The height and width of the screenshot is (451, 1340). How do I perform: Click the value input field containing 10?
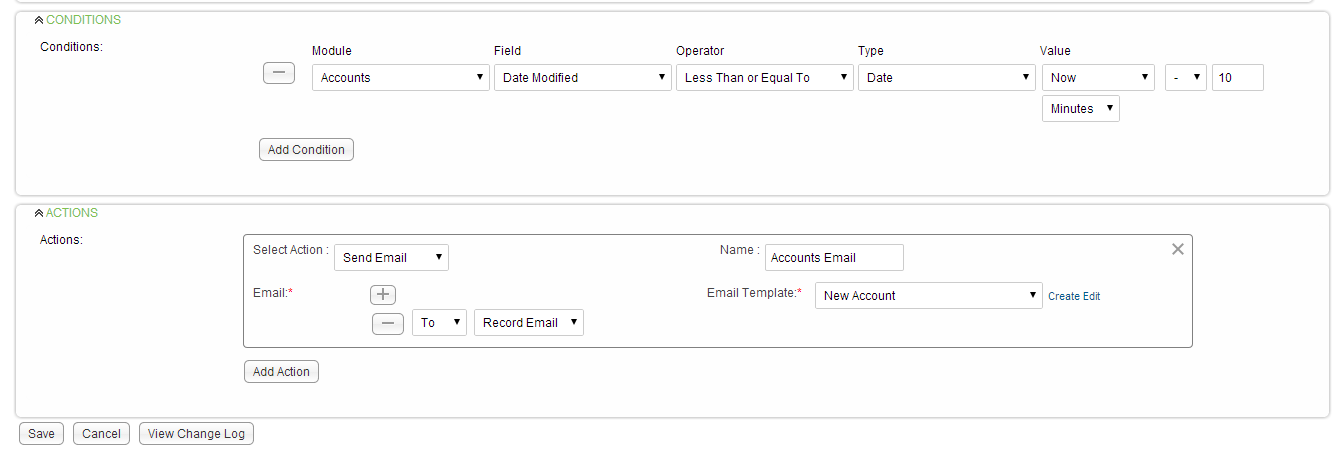pyautogui.click(x=1238, y=78)
